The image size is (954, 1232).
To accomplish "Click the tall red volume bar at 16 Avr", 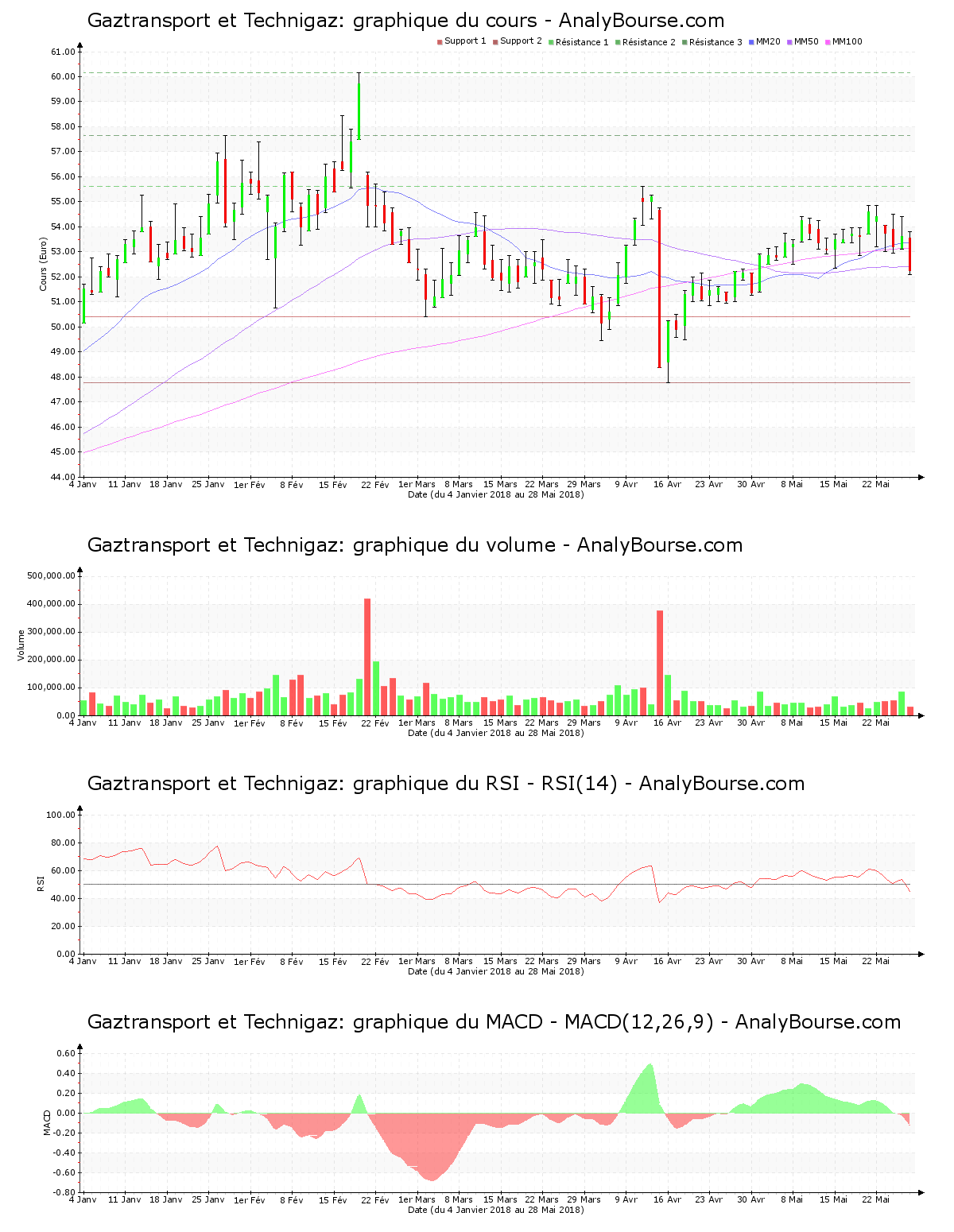I will (x=660, y=663).
